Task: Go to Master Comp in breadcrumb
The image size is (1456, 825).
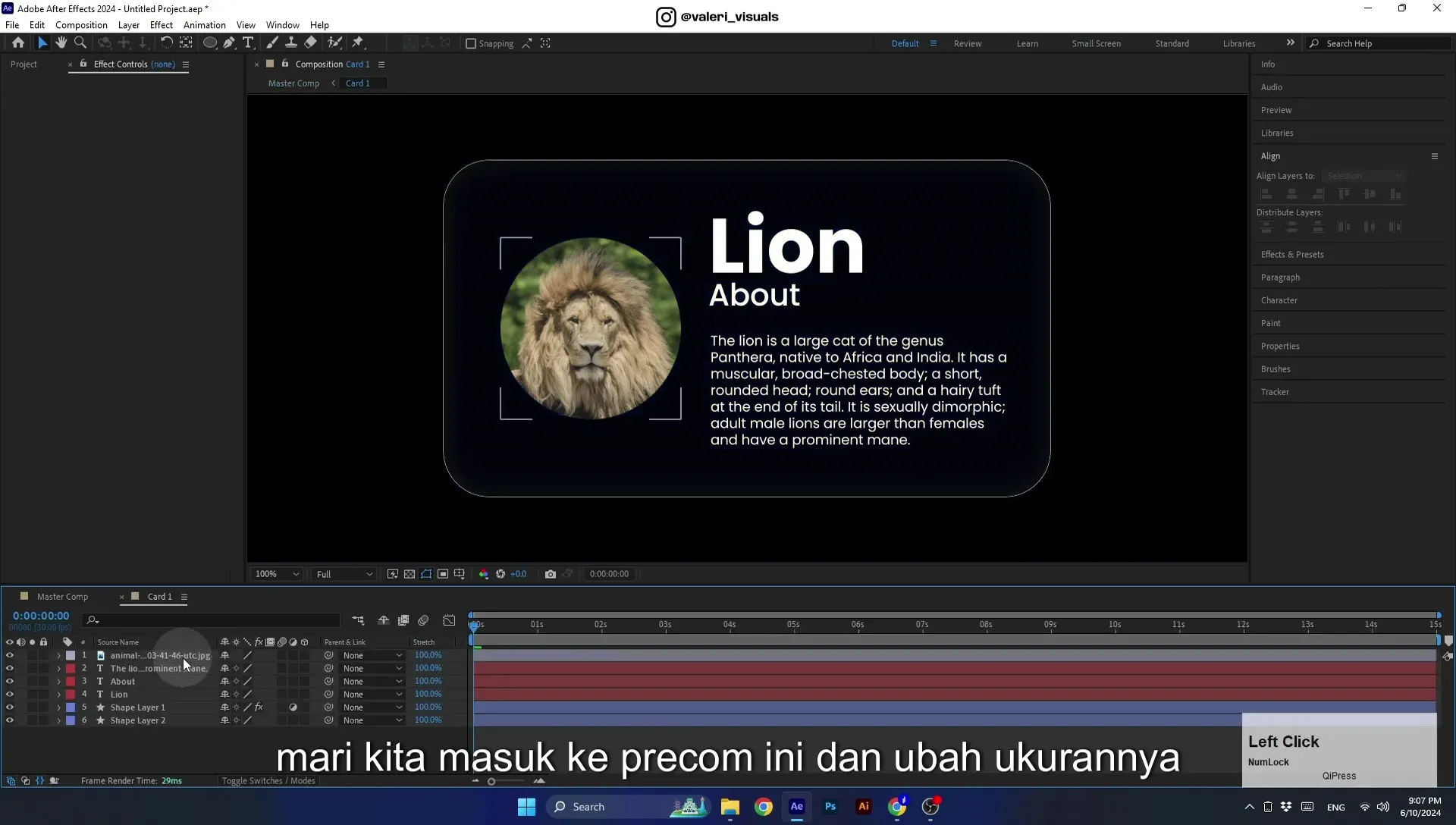Action: click(293, 83)
